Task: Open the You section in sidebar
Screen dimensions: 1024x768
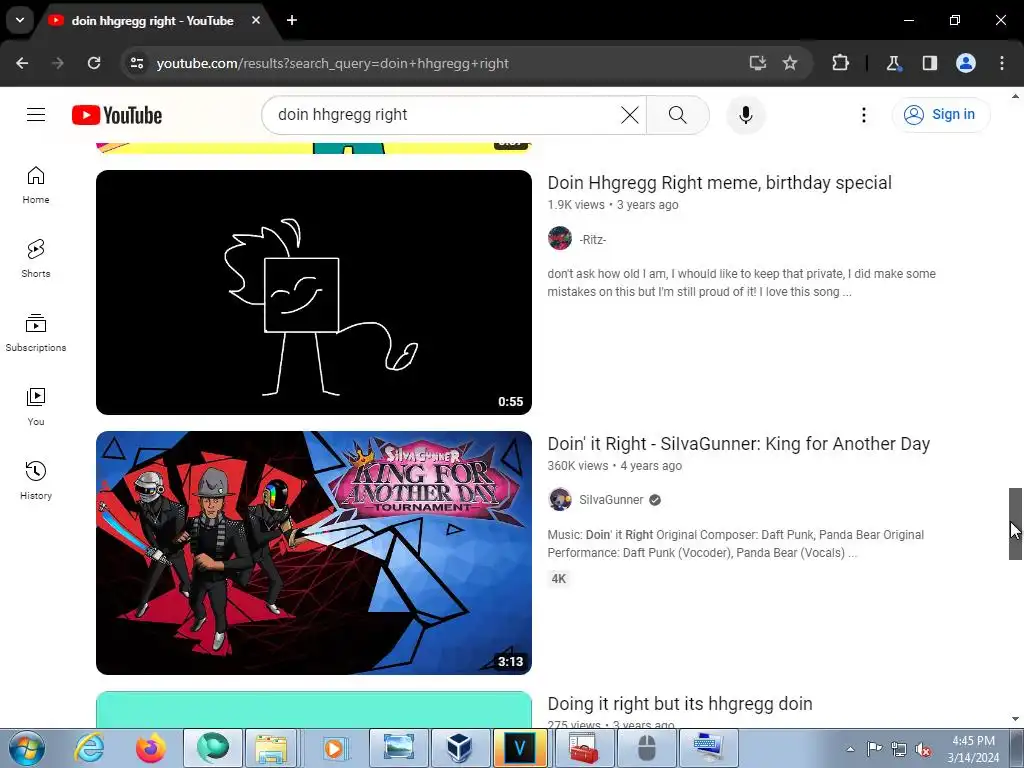Action: click(36, 407)
